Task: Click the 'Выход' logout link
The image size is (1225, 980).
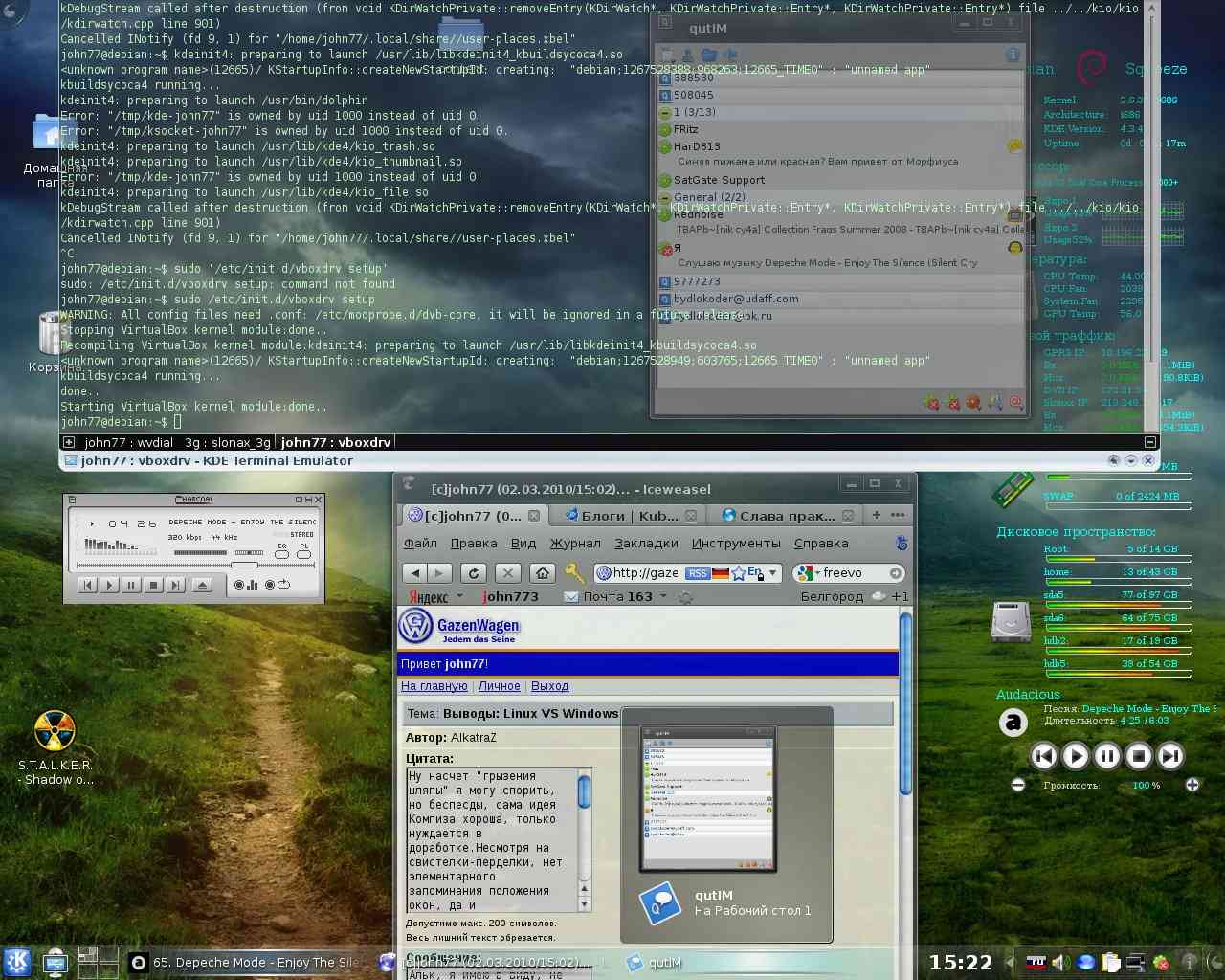Action: [x=550, y=686]
